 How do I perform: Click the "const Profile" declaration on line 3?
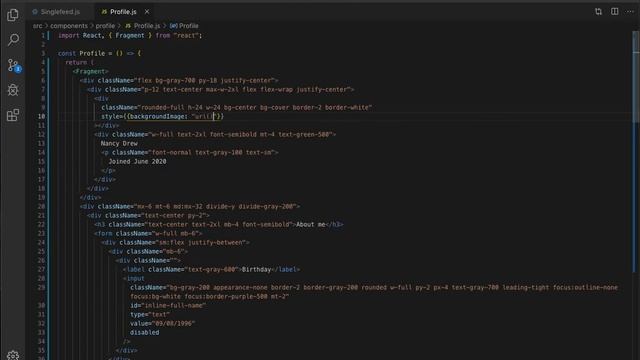81,53
